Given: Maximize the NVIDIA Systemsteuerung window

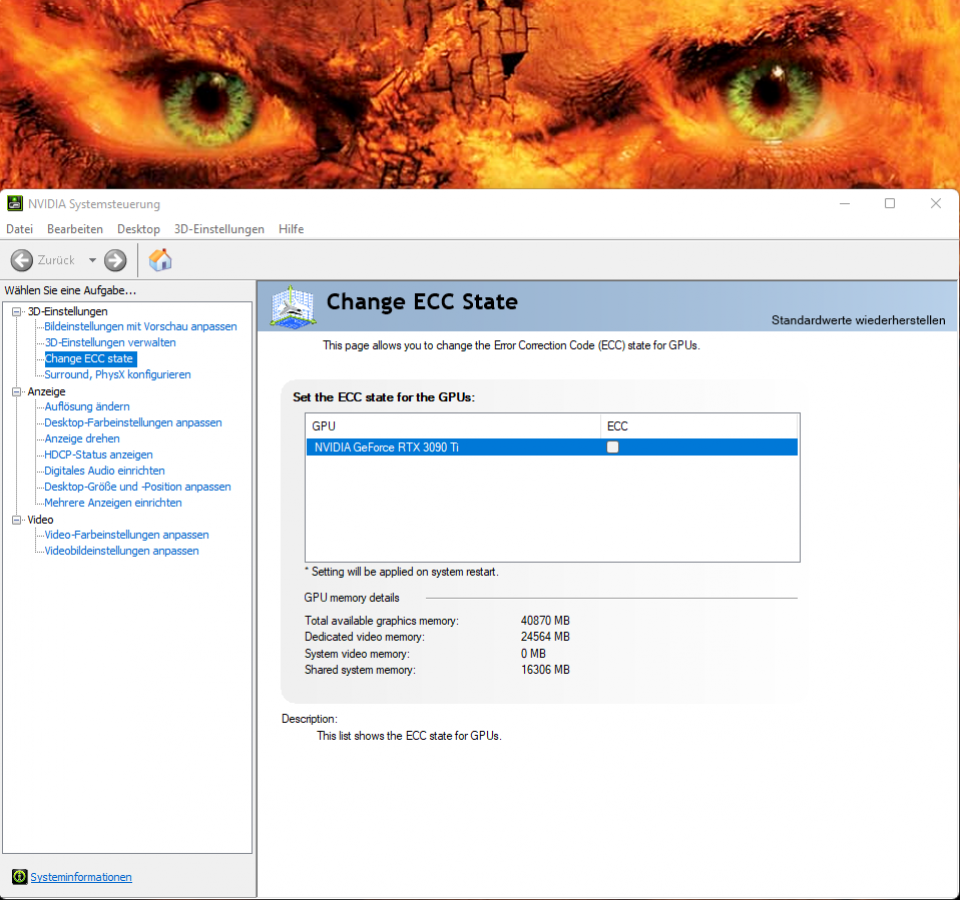Looking at the screenshot, I should pos(890,203).
